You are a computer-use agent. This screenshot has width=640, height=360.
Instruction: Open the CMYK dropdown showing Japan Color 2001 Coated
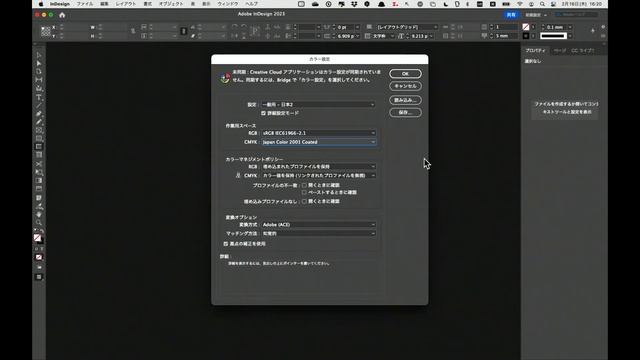click(318, 142)
